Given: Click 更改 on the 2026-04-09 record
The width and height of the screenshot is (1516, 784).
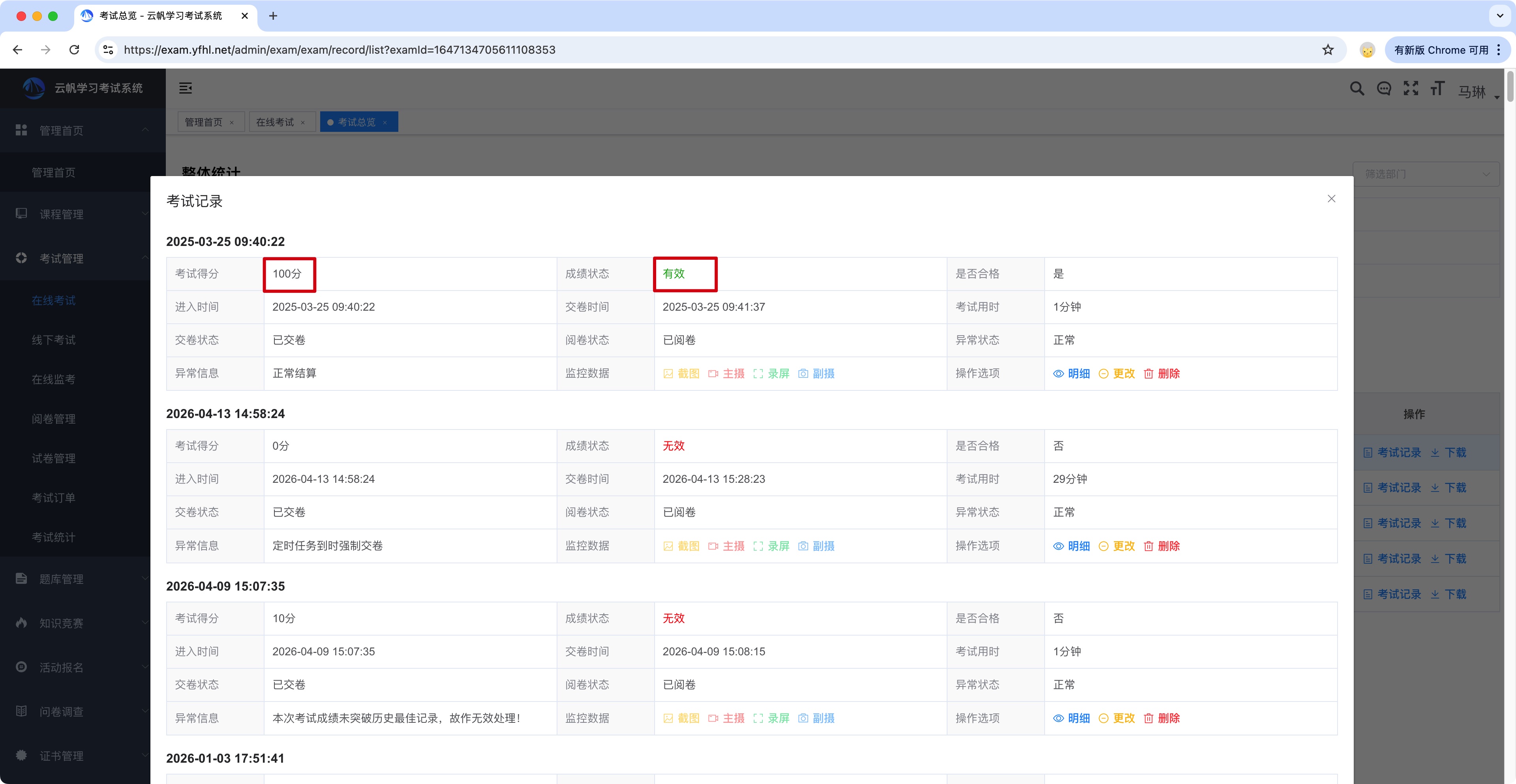Looking at the screenshot, I should tap(1117, 718).
